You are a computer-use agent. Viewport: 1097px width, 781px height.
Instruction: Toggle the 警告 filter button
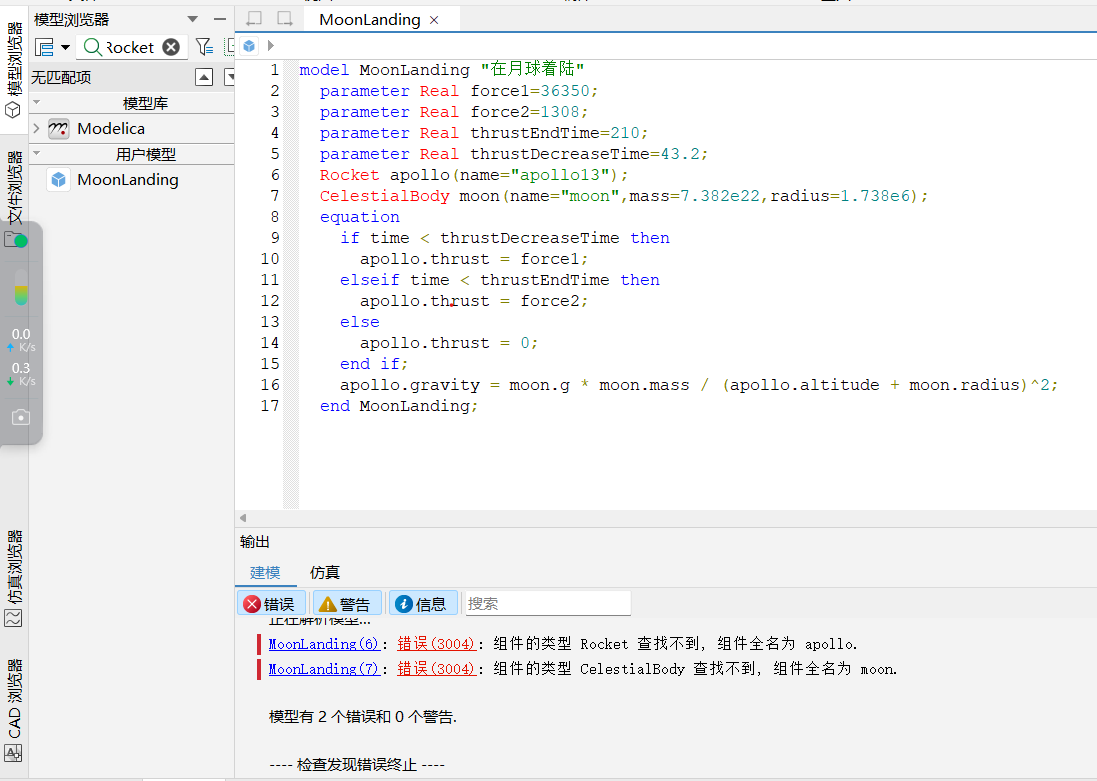pos(346,603)
